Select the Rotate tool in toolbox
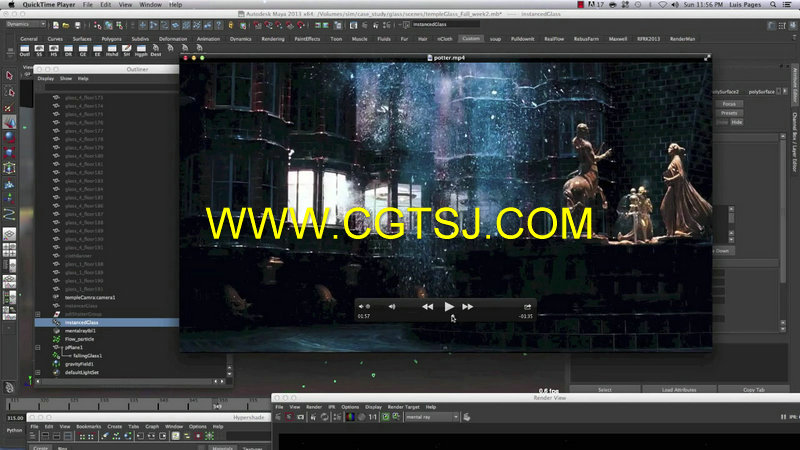Viewport: 800px width, 450px height. pyautogui.click(x=9, y=137)
